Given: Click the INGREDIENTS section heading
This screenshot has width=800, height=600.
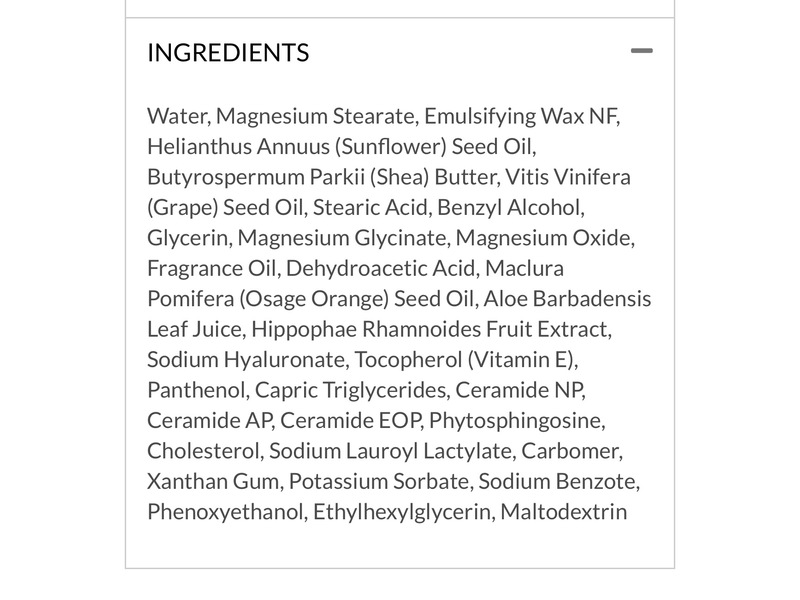Looking at the screenshot, I should click(228, 52).
